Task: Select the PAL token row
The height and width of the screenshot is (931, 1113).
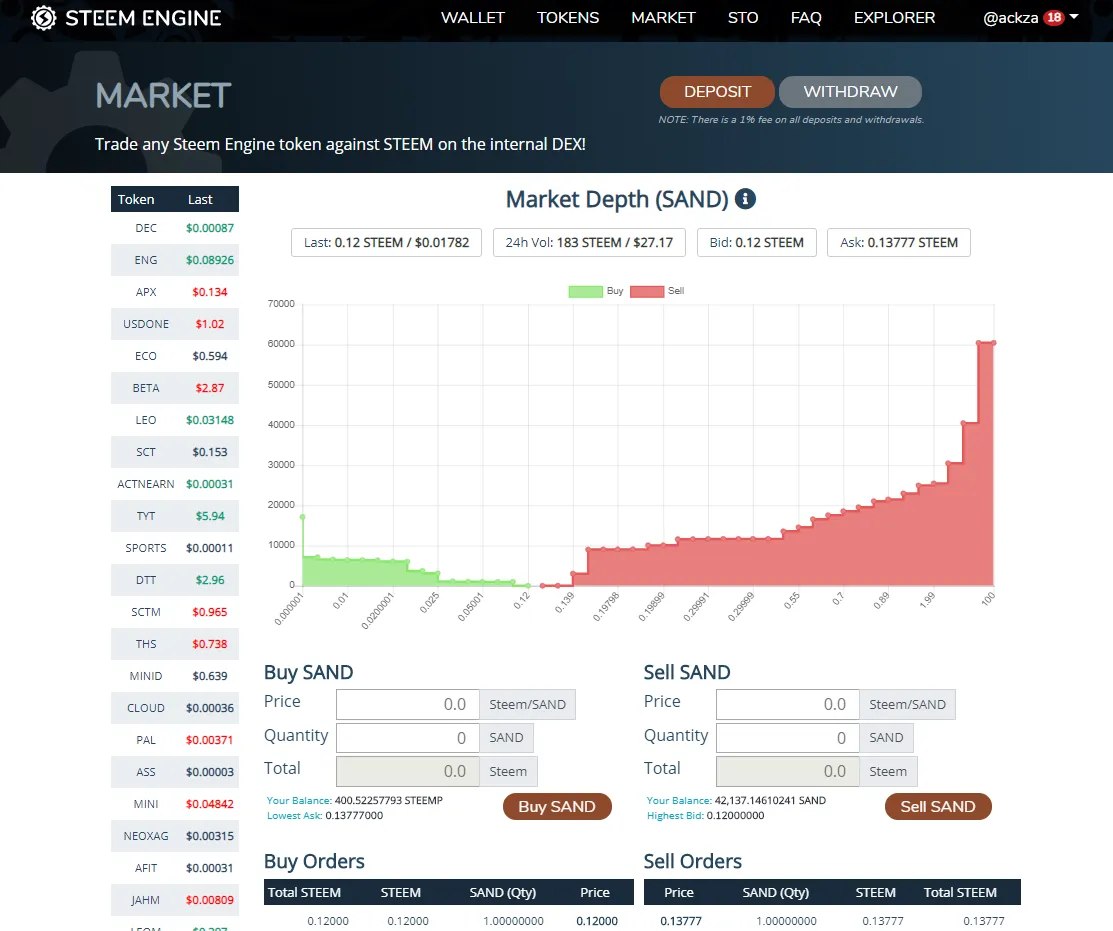Action: [175, 739]
